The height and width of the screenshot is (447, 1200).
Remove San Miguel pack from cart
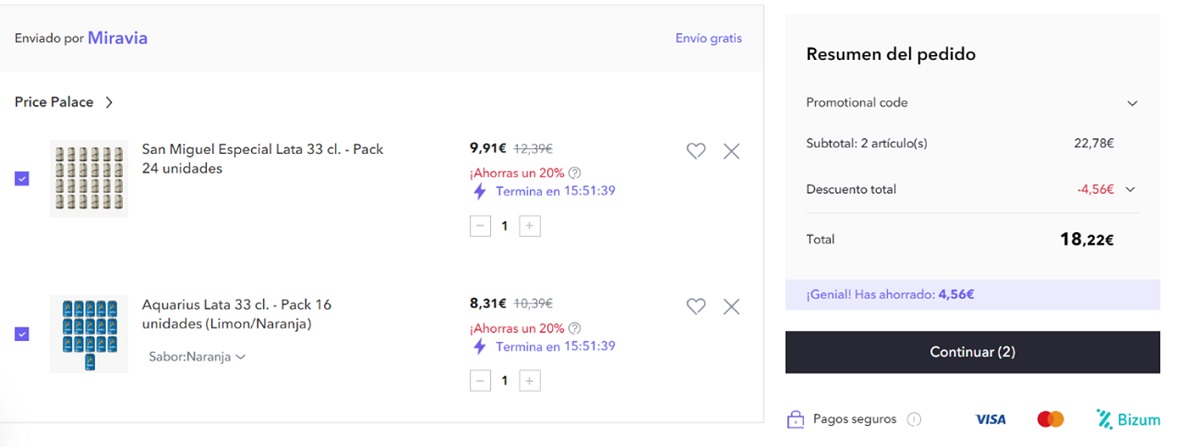point(731,151)
